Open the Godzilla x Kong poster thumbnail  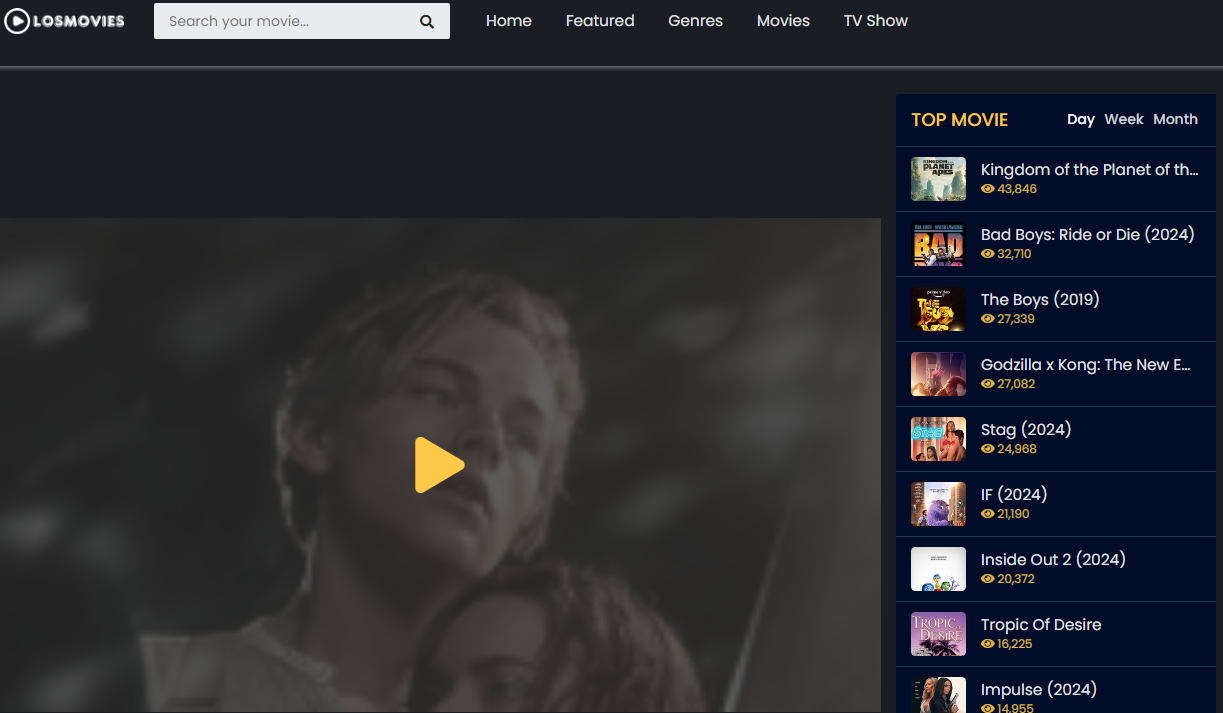coord(938,374)
